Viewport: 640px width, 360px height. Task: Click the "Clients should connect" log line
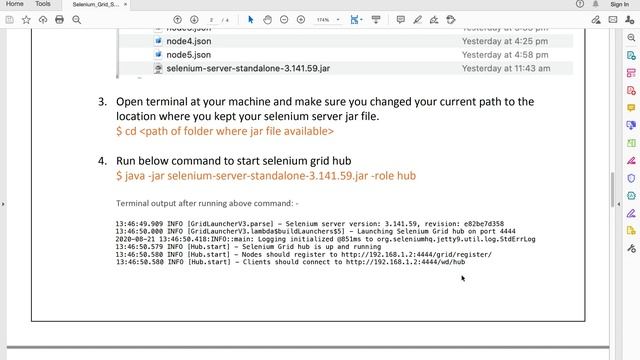click(290, 262)
